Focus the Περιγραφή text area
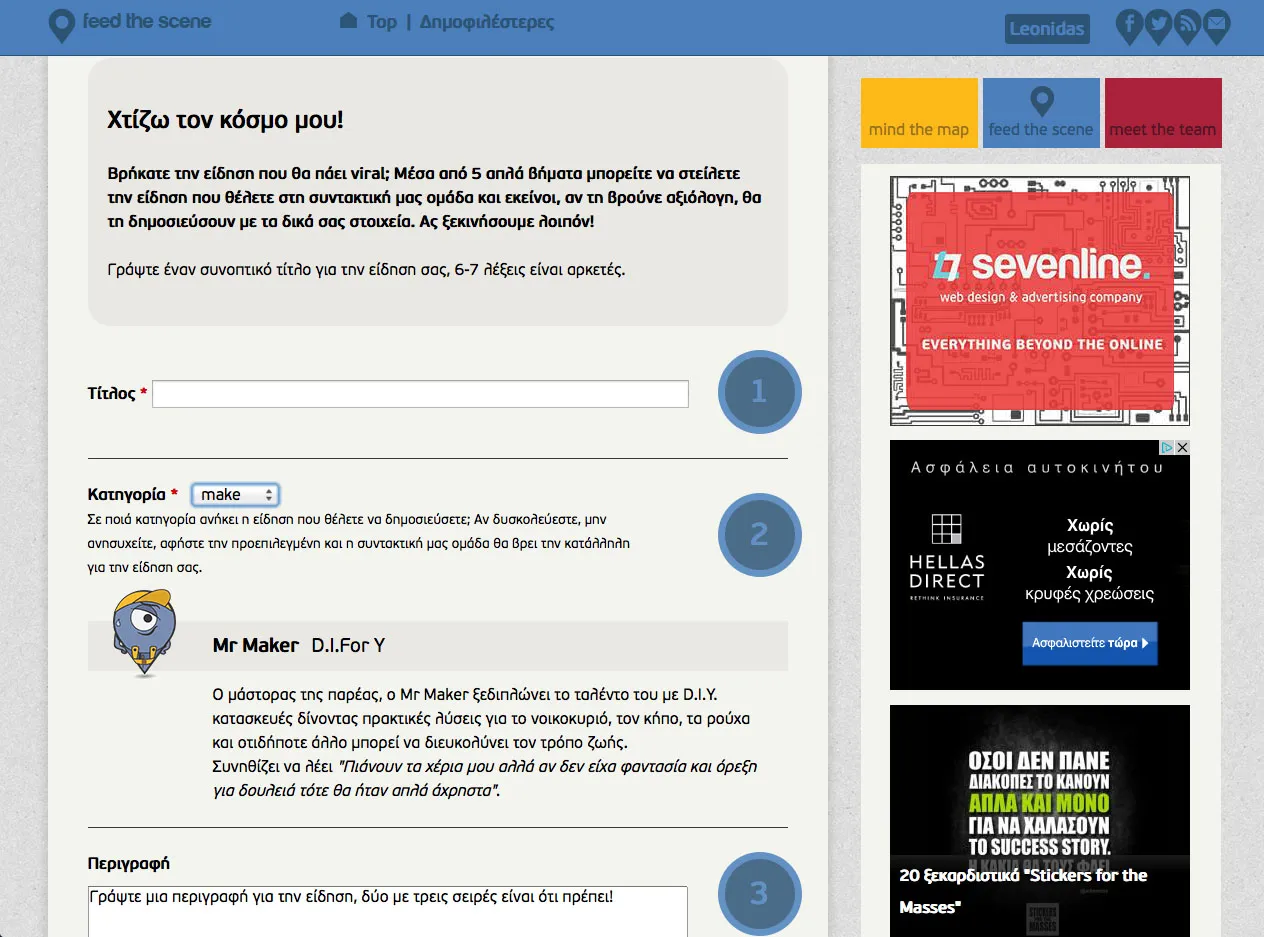 pos(388,911)
